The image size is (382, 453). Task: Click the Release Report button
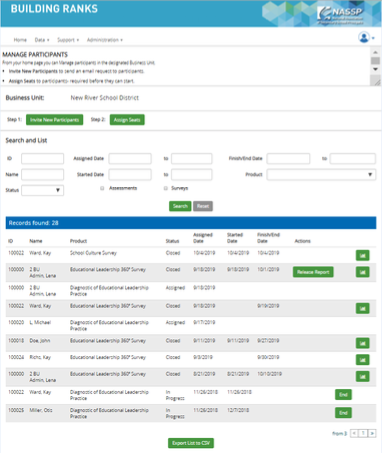(x=313, y=272)
